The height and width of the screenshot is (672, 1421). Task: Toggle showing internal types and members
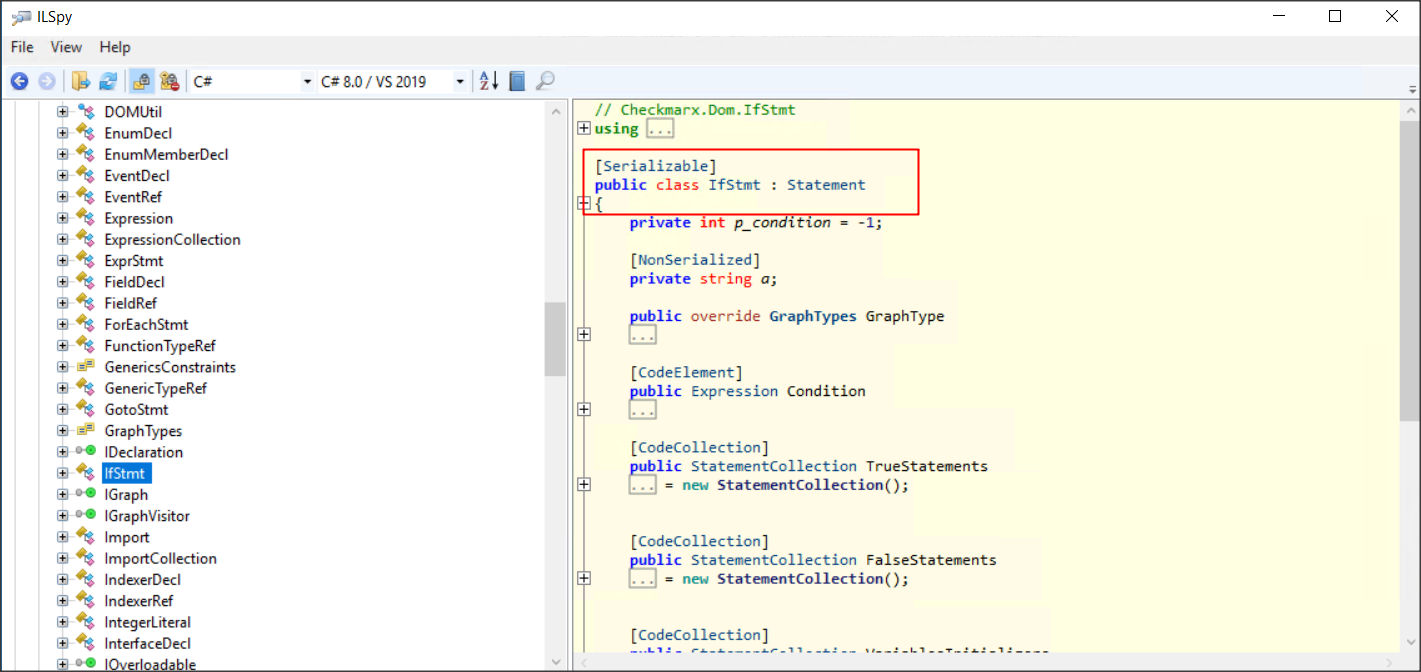(x=169, y=80)
